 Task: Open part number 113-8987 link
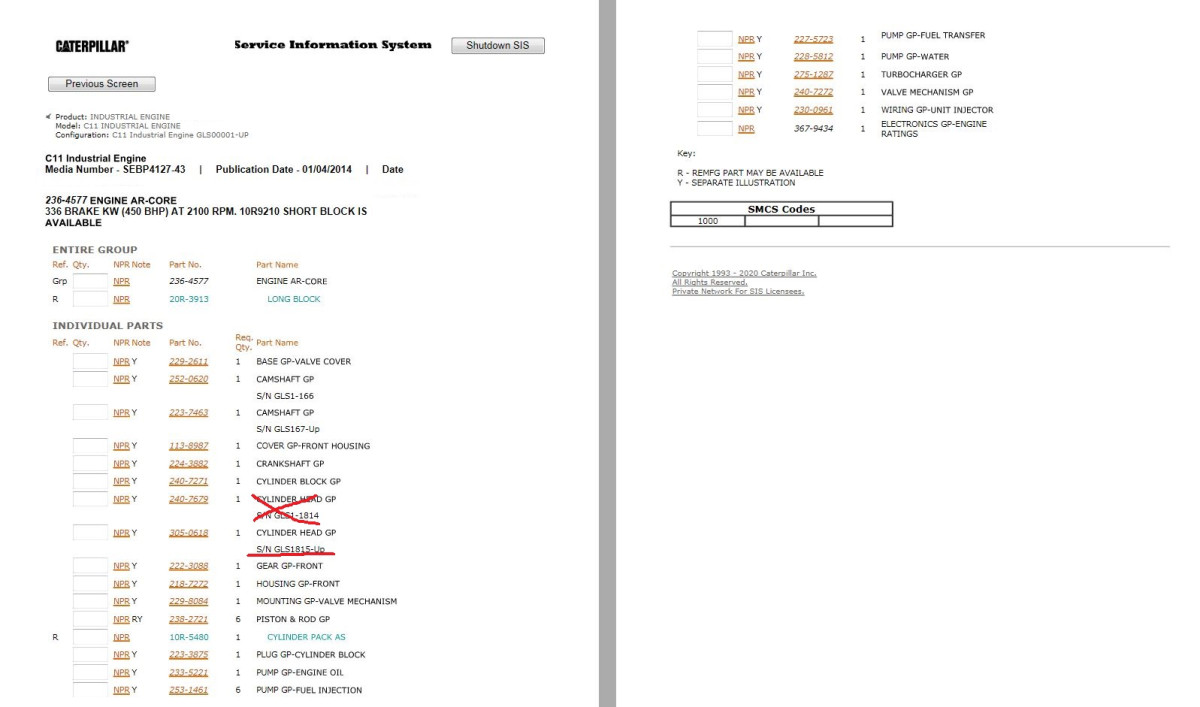tap(189, 446)
